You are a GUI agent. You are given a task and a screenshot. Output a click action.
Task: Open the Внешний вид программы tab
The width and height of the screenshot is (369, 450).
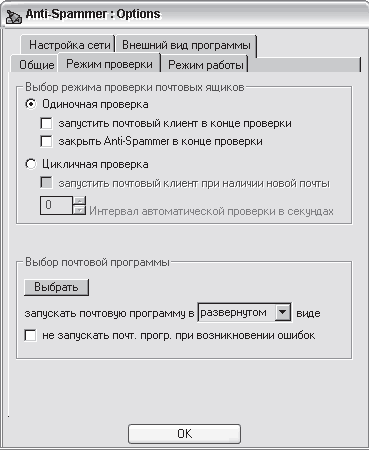pos(186,45)
